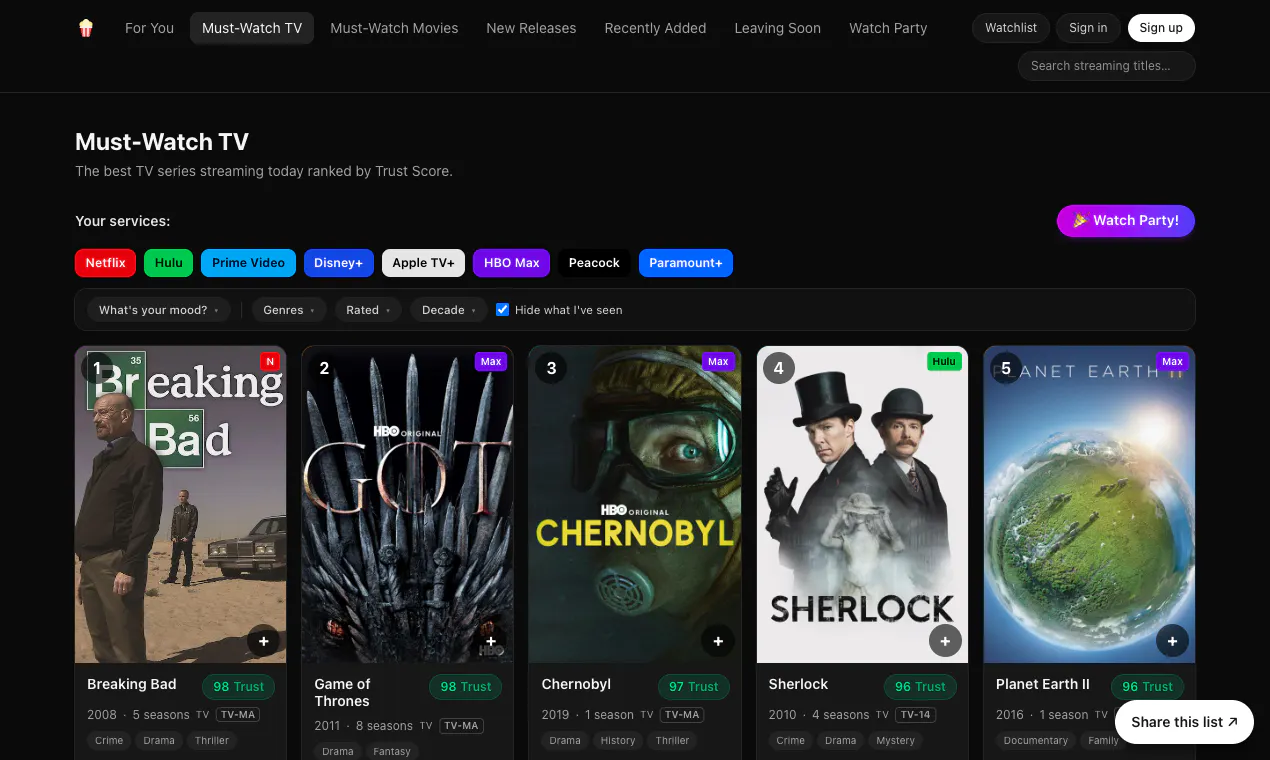Switch to Must-Watch Movies tab
This screenshot has height=760, width=1270.
(x=394, y=28)
